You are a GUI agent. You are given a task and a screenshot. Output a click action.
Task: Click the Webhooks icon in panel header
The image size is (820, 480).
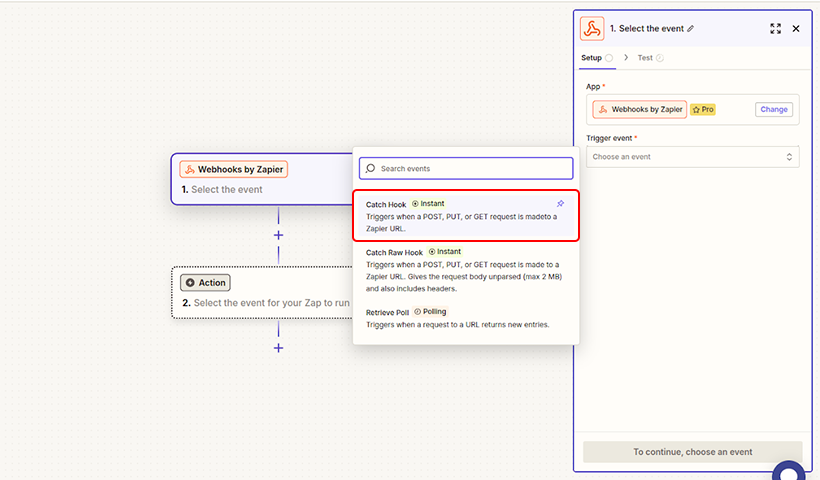pyautogui.click(x=592, y=29)
